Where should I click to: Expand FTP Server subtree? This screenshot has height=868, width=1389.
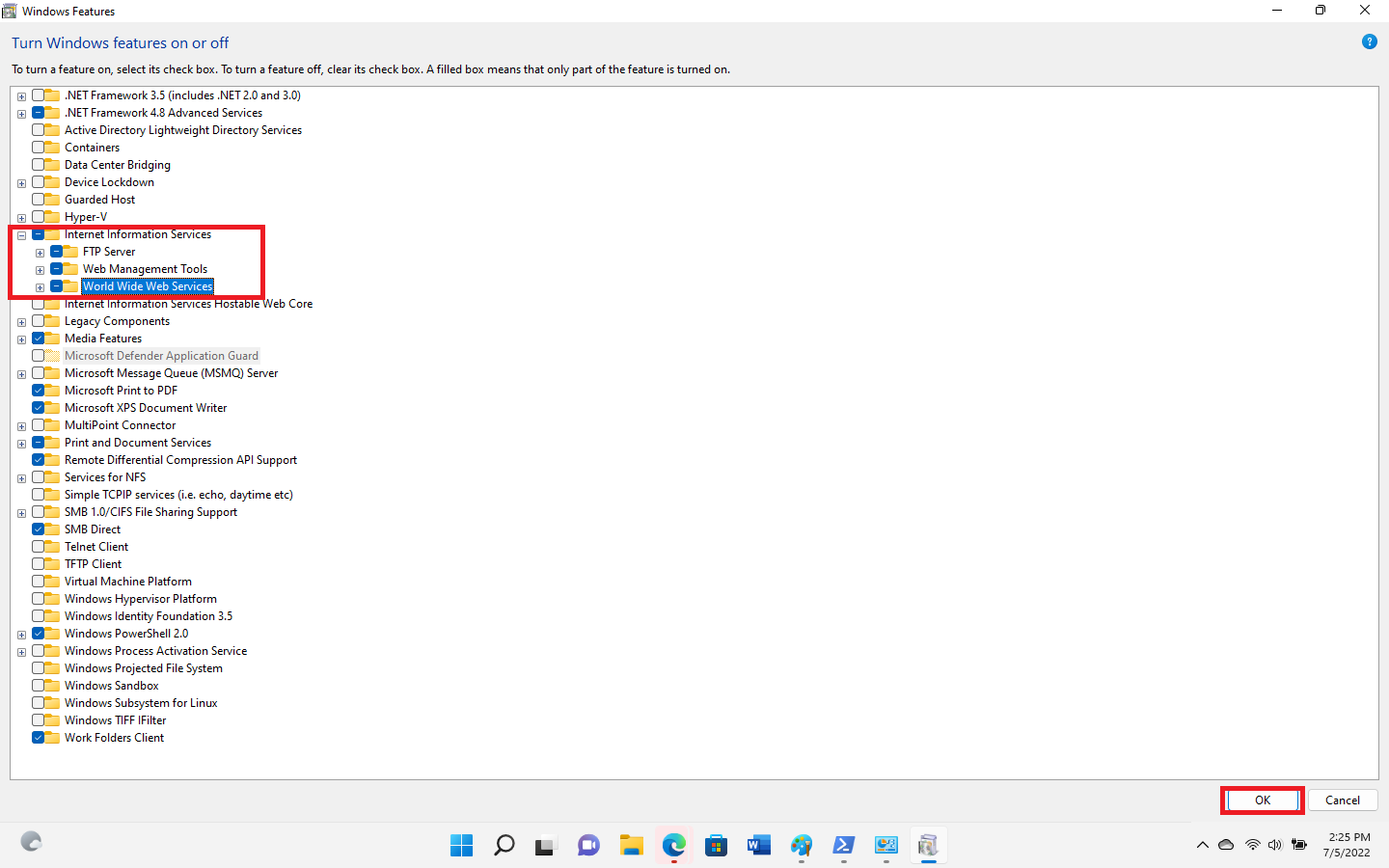pyautogui.click(x=40, y=253)
